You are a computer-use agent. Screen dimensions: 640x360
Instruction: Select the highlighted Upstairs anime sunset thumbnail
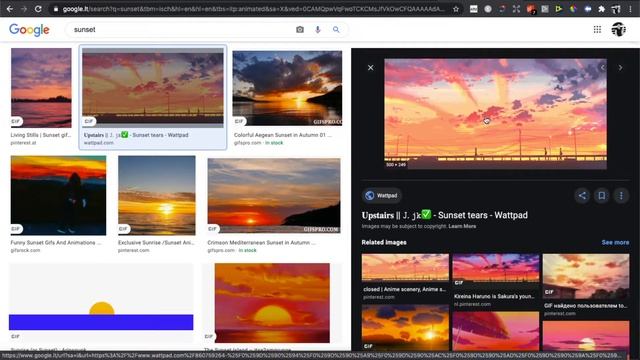click(153, 88)
